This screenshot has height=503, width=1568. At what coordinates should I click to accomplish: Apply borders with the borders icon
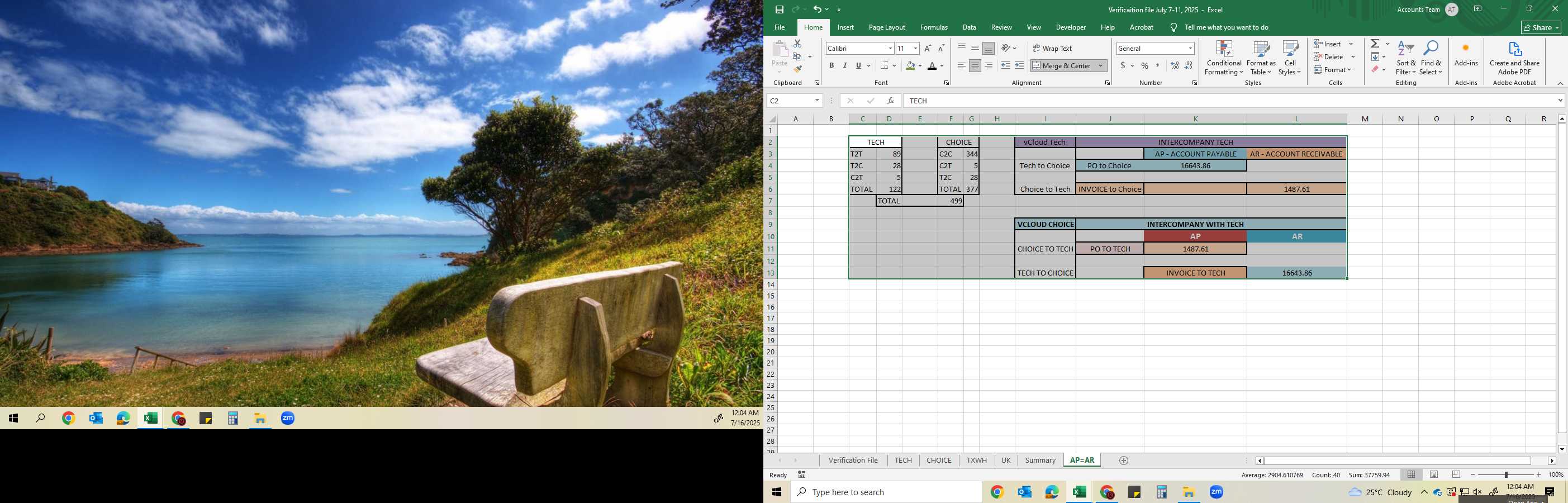[x=885, y=66]
